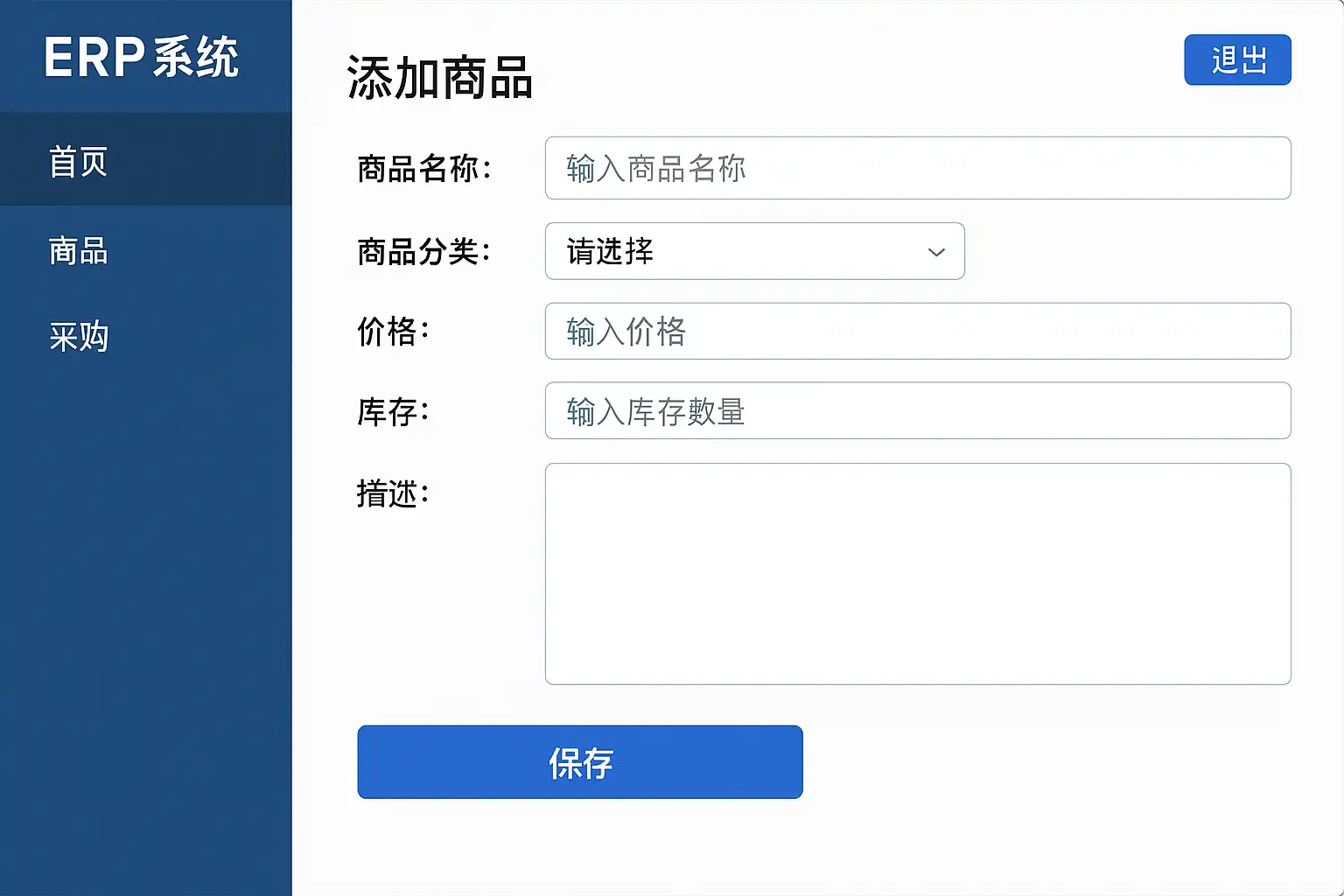Select 采购 in the sidebar
1344x896 pixels.
[79, 337]
